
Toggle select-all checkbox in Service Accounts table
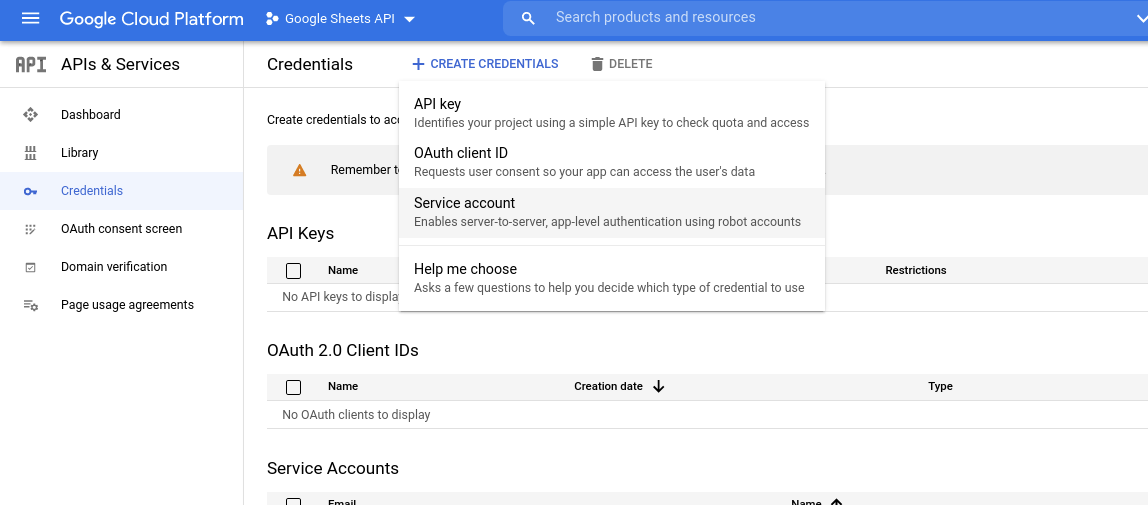point(294,502)
